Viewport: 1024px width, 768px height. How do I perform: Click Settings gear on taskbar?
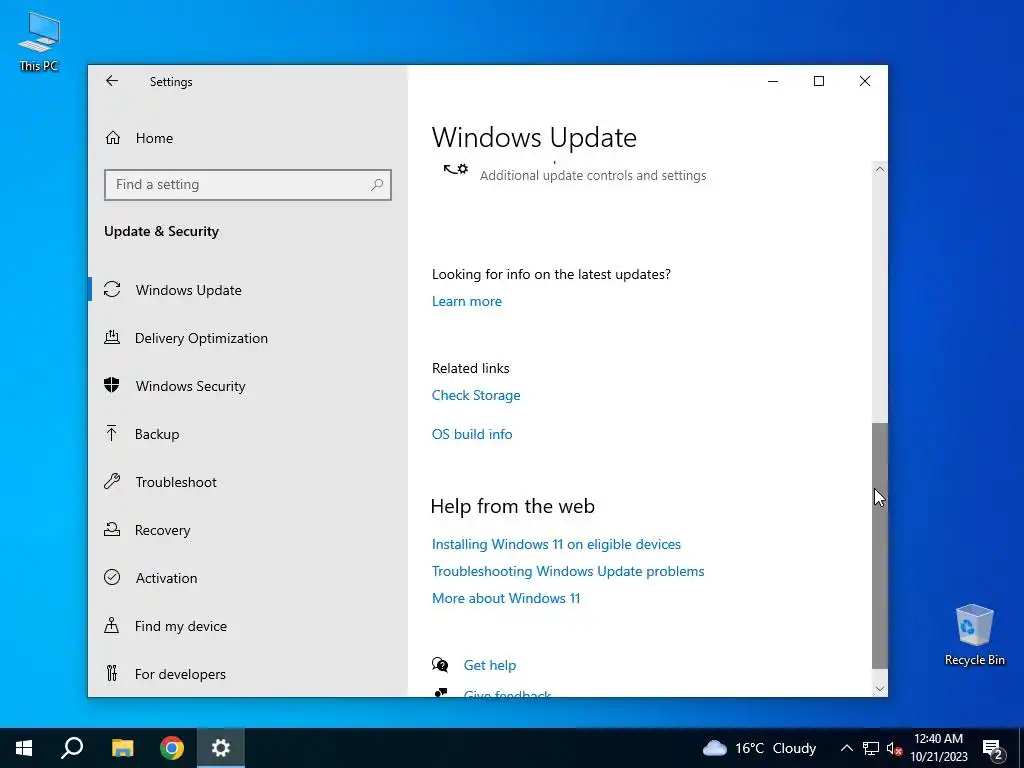(x=221, y=748)
